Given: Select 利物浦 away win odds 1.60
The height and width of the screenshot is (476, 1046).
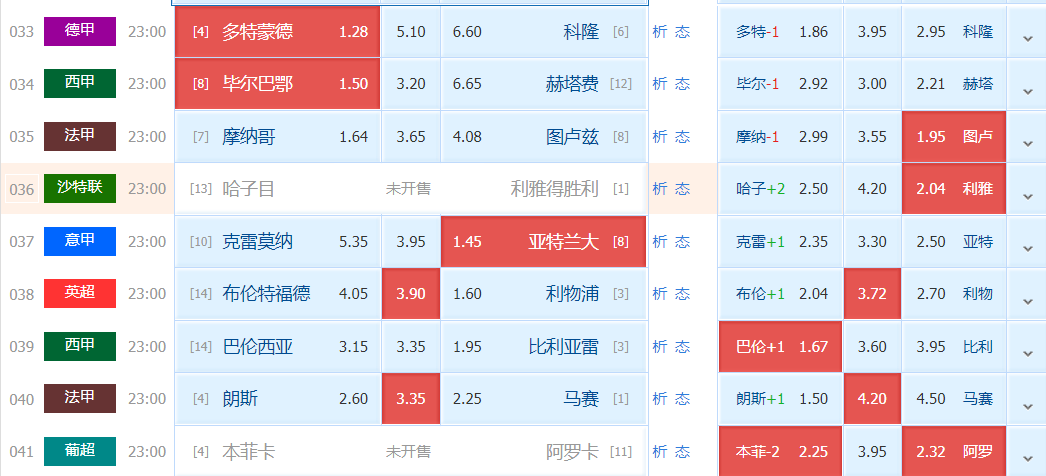Looking at the screenshot, I should click(x=543, y=294).
